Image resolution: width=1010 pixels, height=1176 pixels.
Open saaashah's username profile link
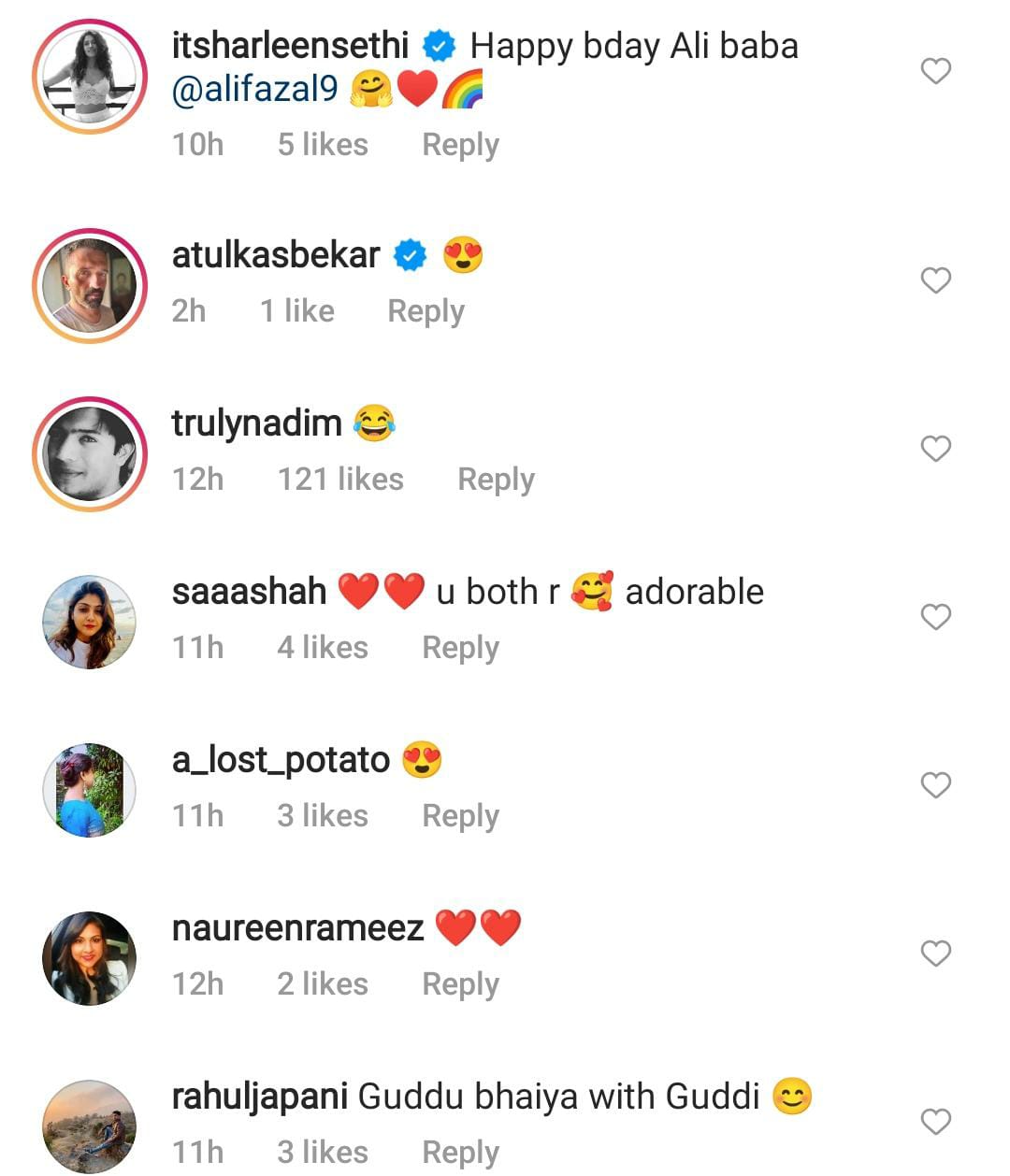tap(249, 592)
